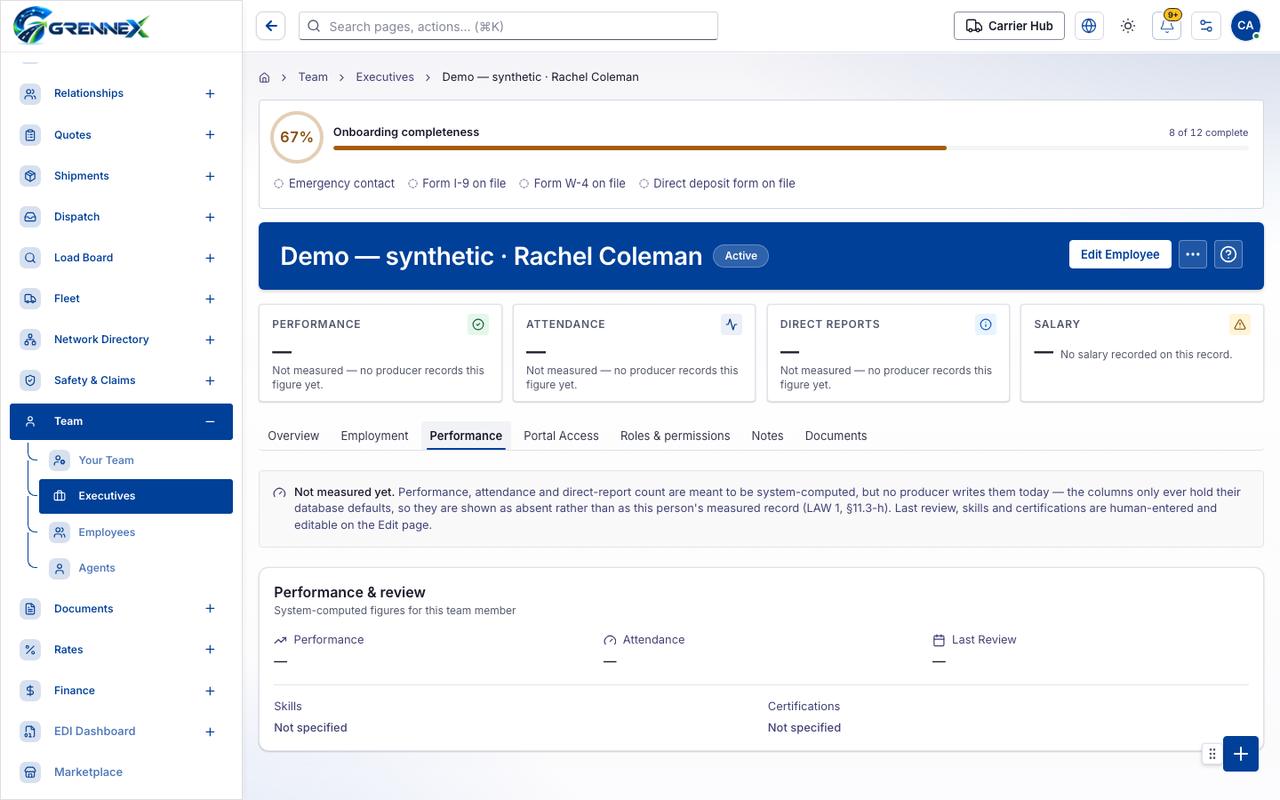
Task: Toggle the light/dark theme sun icon
Action: point(1128,26)
